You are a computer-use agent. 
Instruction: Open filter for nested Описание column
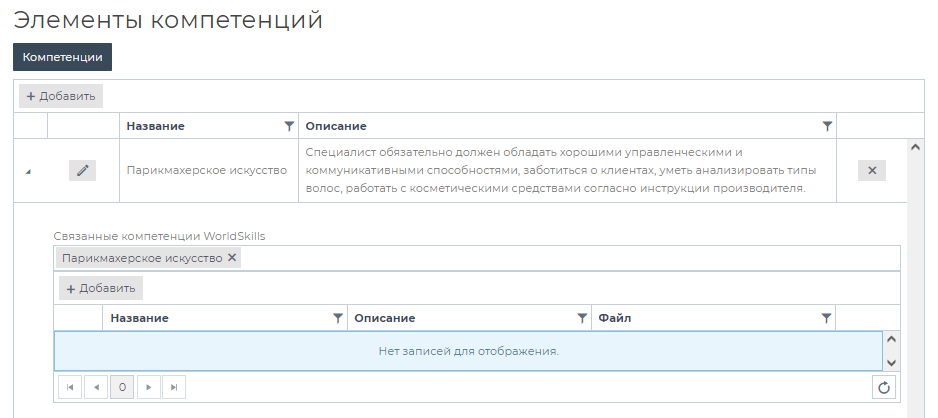(x=582, y=318)
